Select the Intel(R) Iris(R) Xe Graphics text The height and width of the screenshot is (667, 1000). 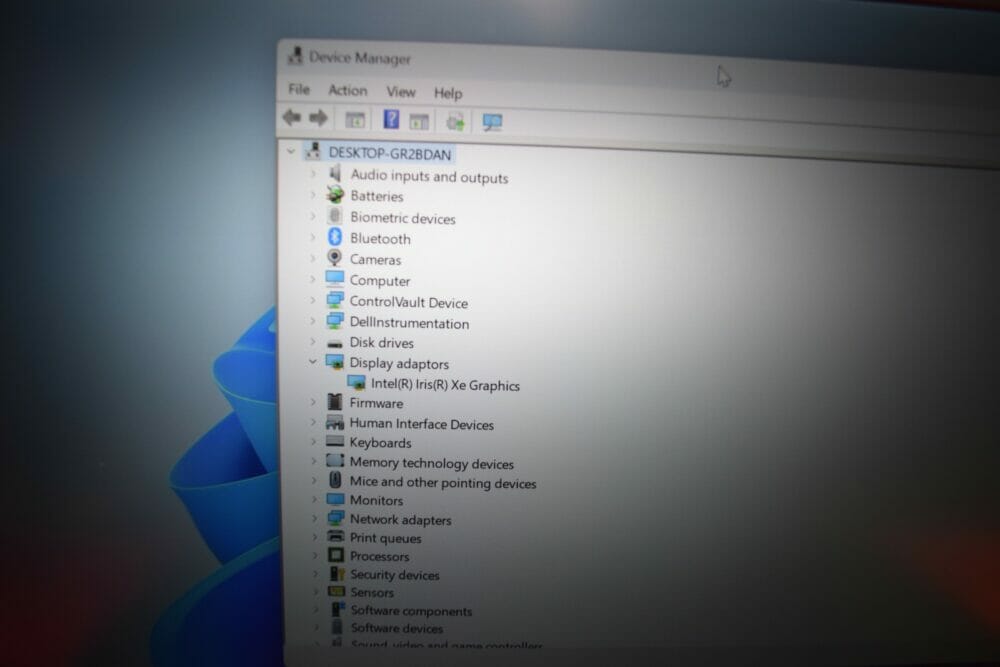[x=445, y=385]
